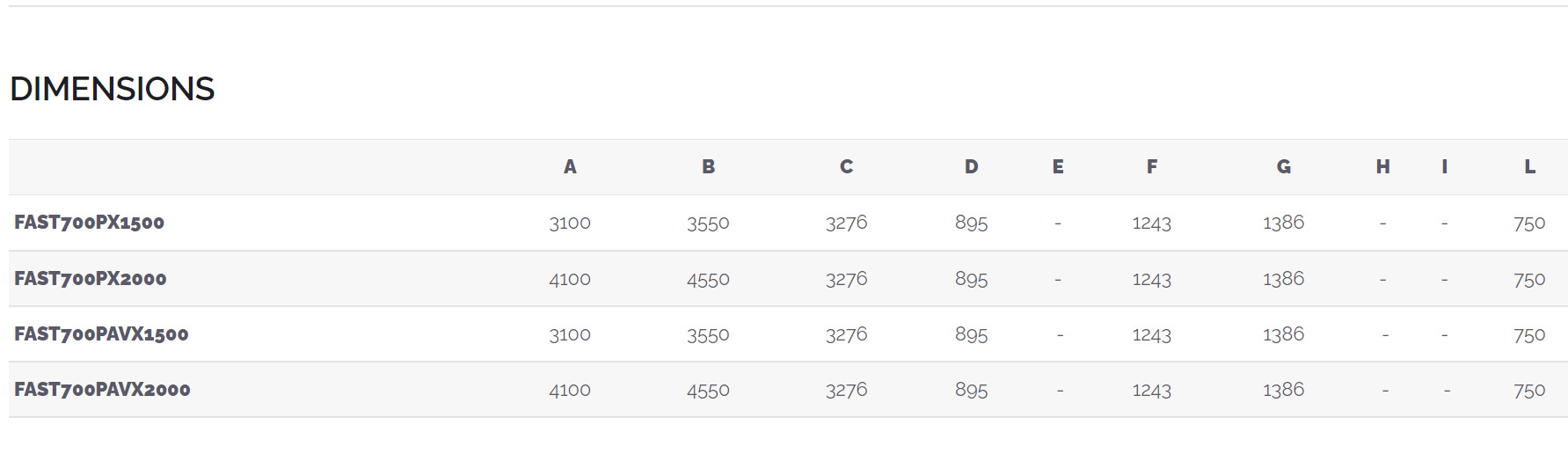
Task: Click the DIMENSIONS heading
Action: [x=113, y=89]
